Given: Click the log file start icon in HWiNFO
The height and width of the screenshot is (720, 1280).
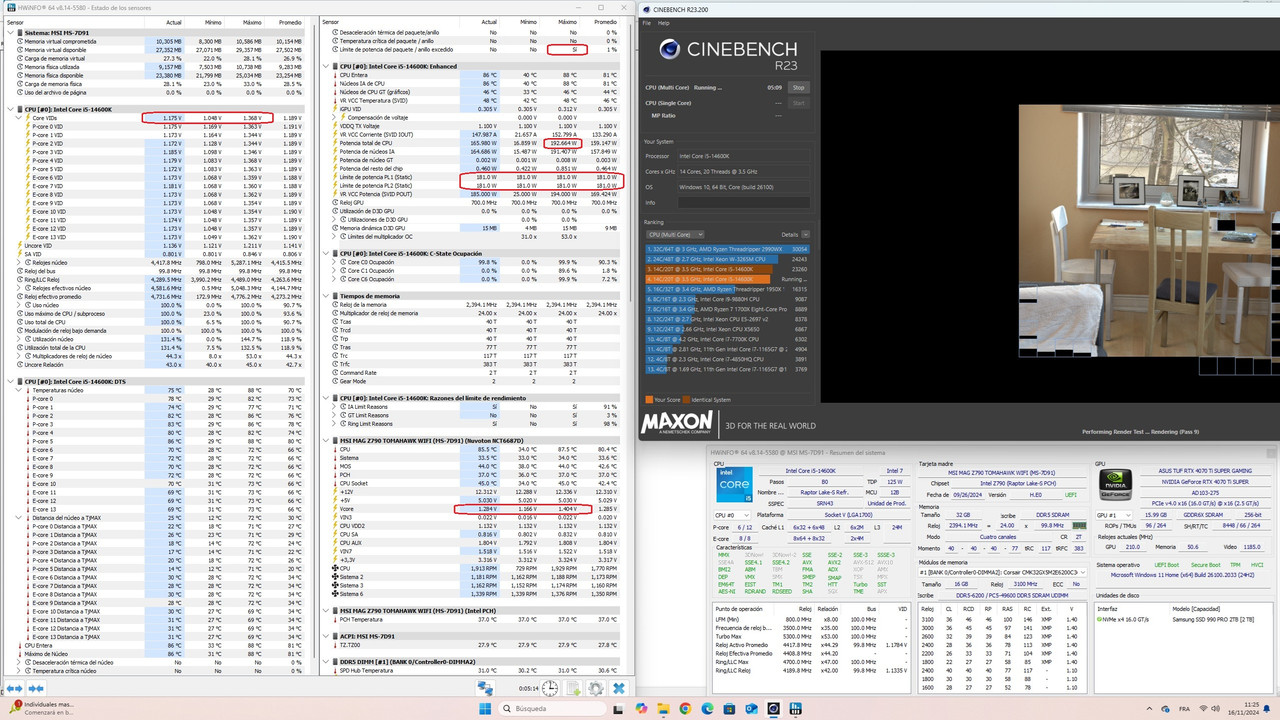Looking at the screenshot, I should tap(574, 688).
